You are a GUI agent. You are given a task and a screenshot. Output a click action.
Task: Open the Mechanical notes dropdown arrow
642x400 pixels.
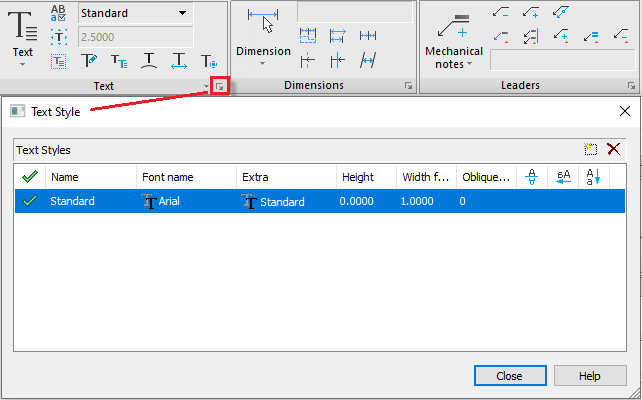coord(469,64)
